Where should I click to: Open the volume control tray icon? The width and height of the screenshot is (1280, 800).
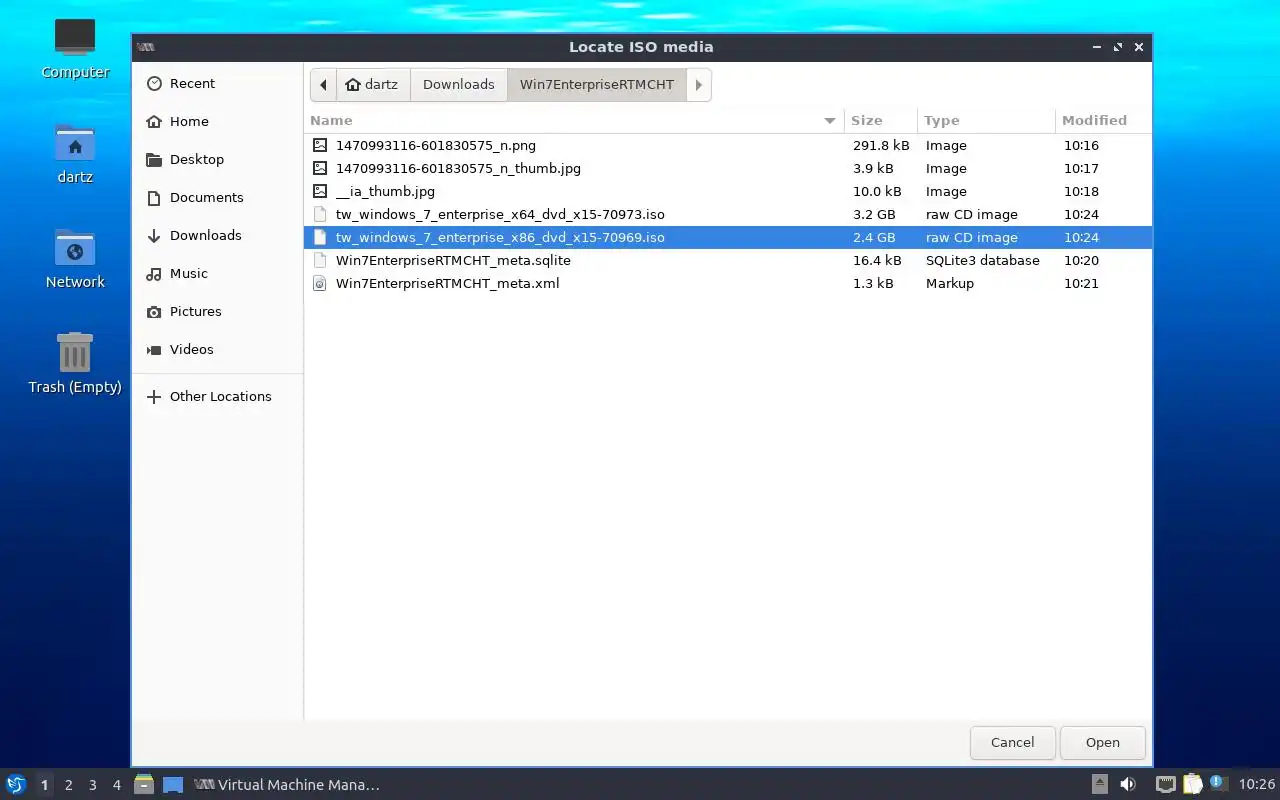(x=1128, y=785)
